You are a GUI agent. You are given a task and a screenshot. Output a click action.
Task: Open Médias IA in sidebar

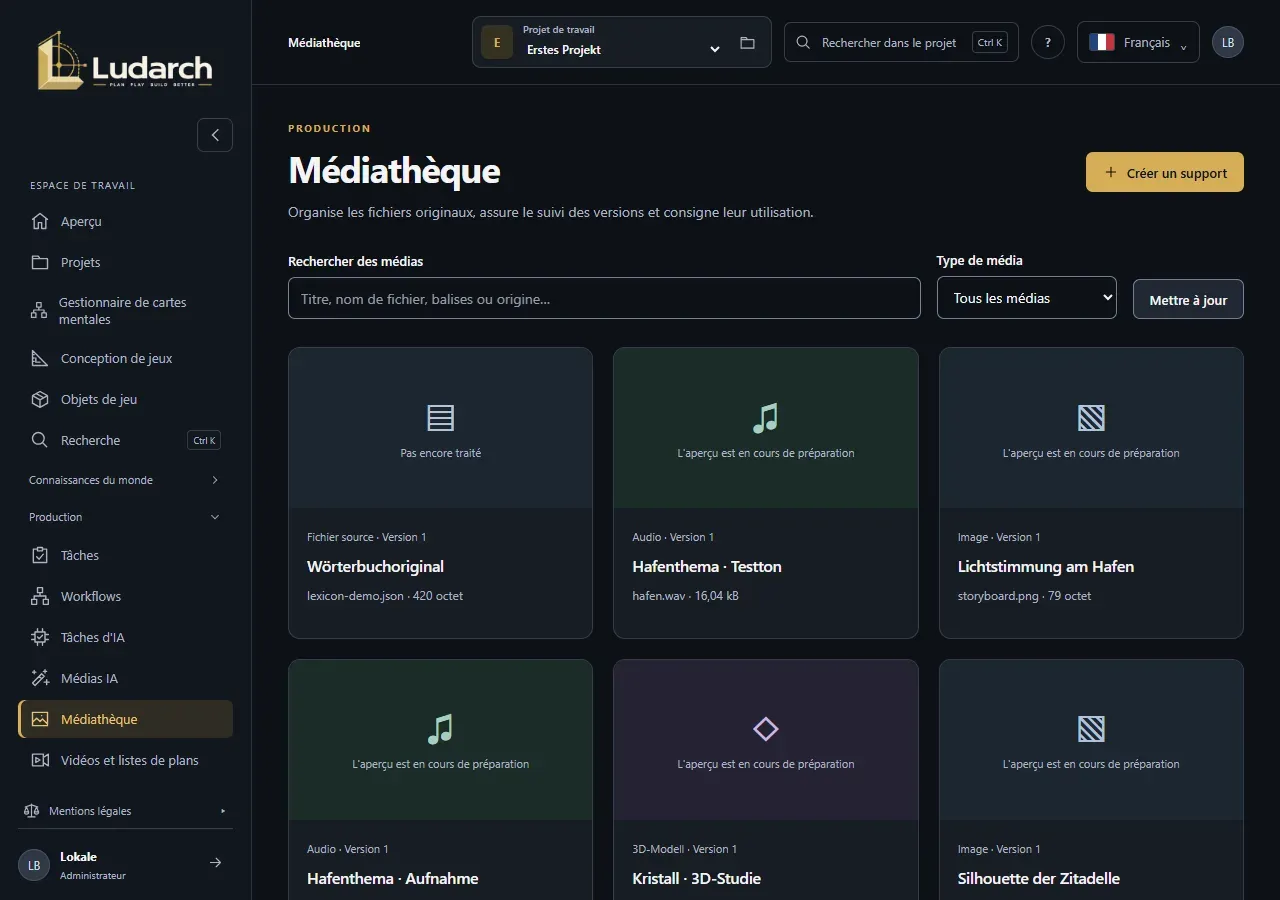pos(125,678)
